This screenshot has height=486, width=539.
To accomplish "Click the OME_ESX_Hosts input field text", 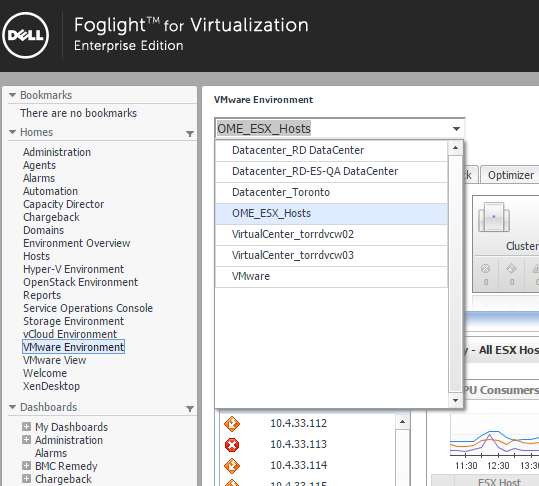I will (x=264, y=129).
